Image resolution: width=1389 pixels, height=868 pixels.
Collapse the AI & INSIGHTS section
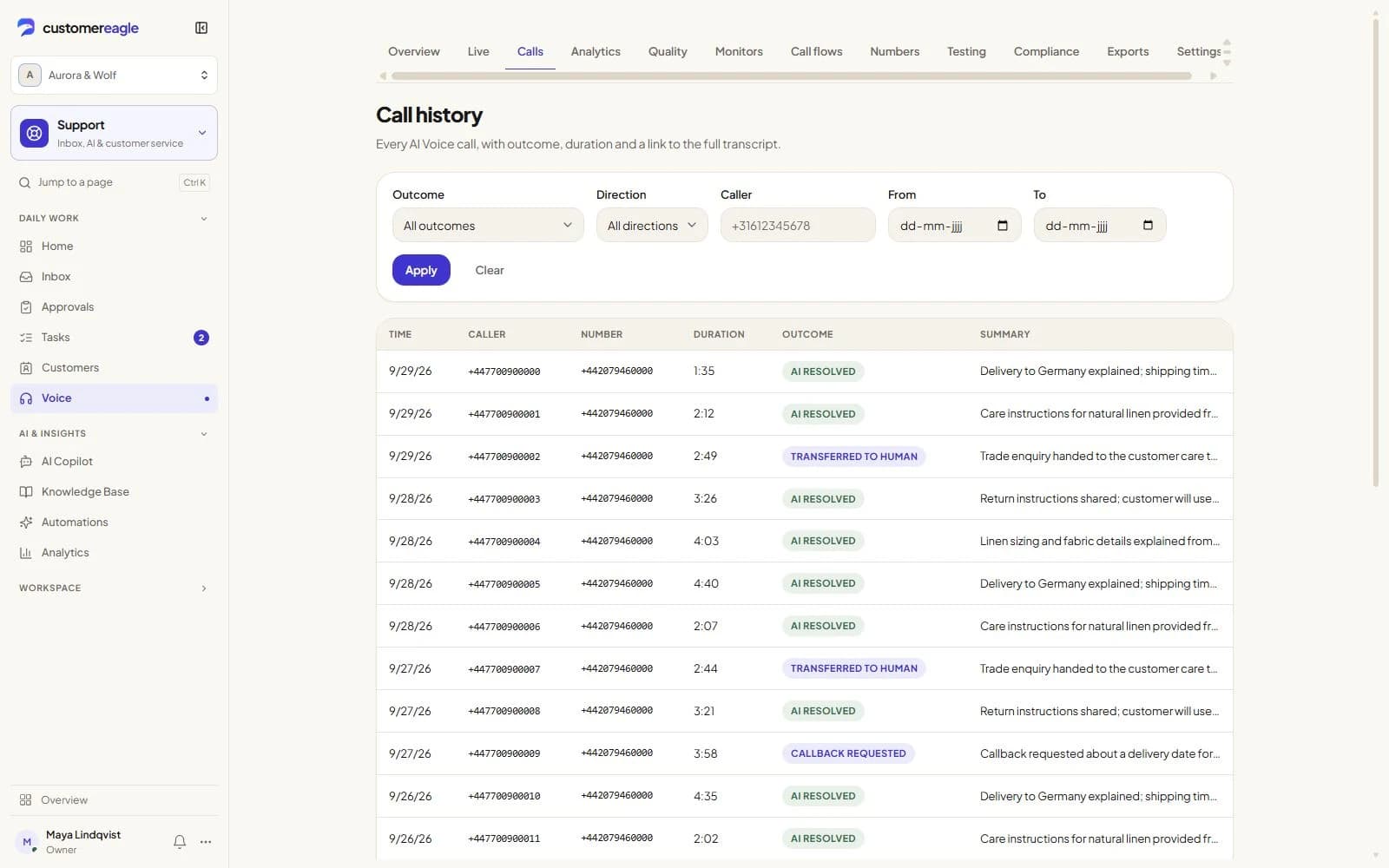[x=114, y=434]
